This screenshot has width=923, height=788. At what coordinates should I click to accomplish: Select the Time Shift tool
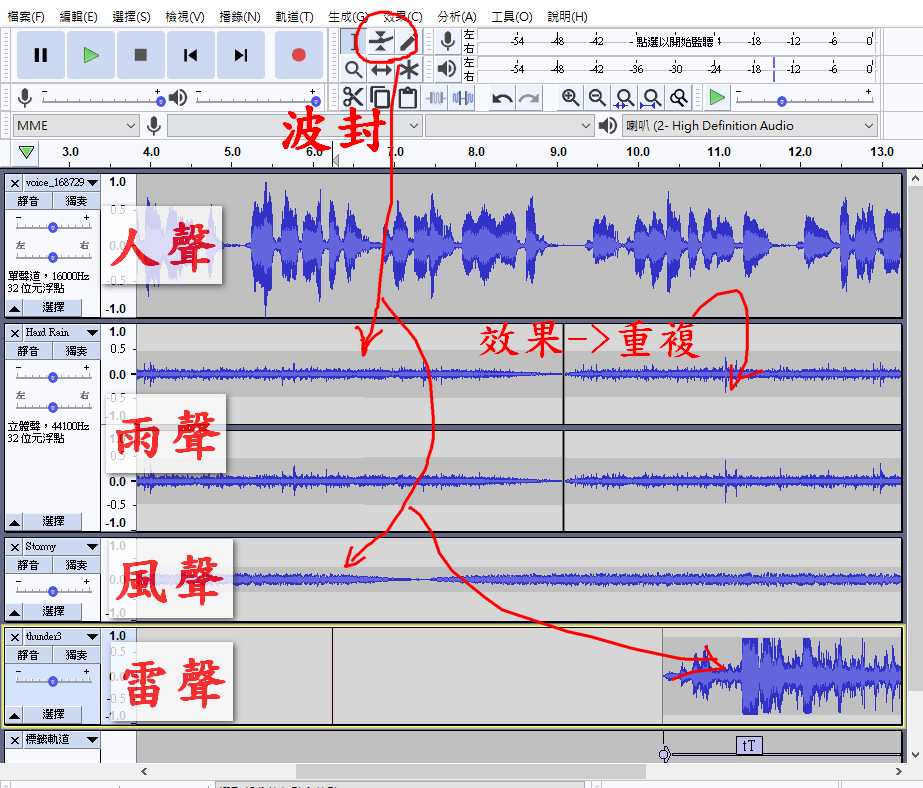pos(381,70)
